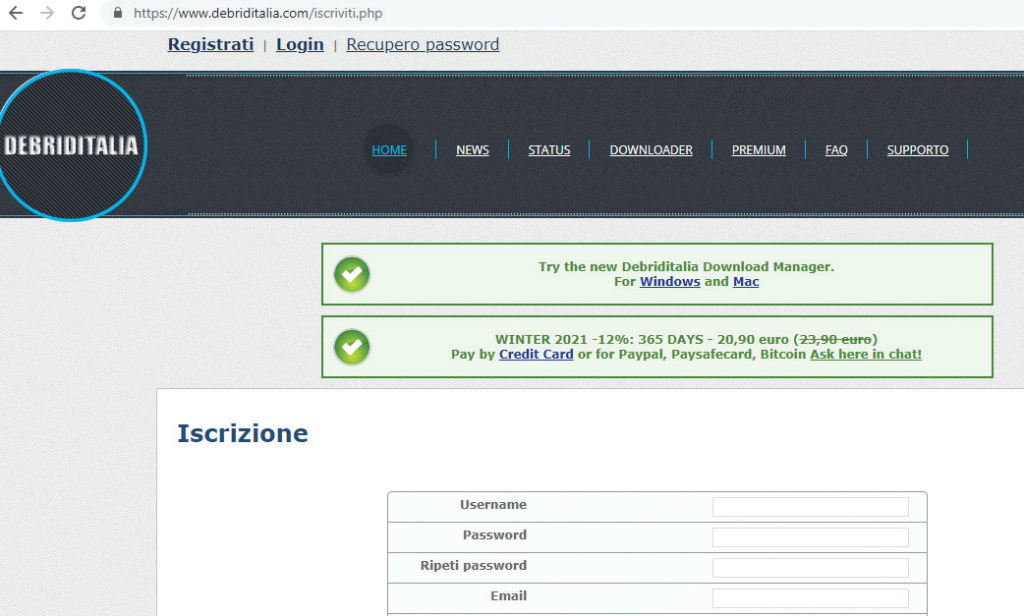
Task: Click the browser back arrow
Action: coord(15,13)
